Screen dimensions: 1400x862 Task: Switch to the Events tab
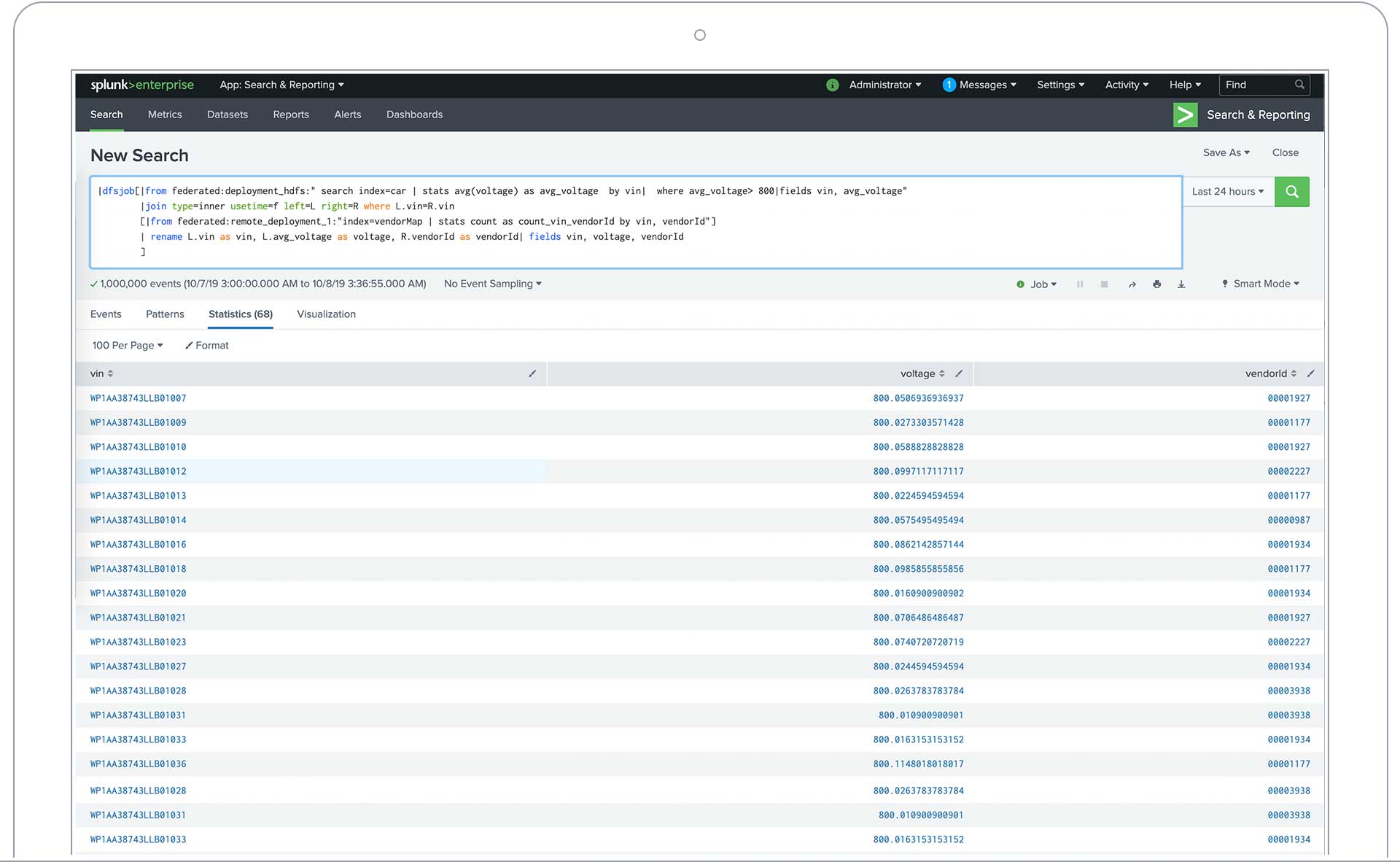pos(106,314)
